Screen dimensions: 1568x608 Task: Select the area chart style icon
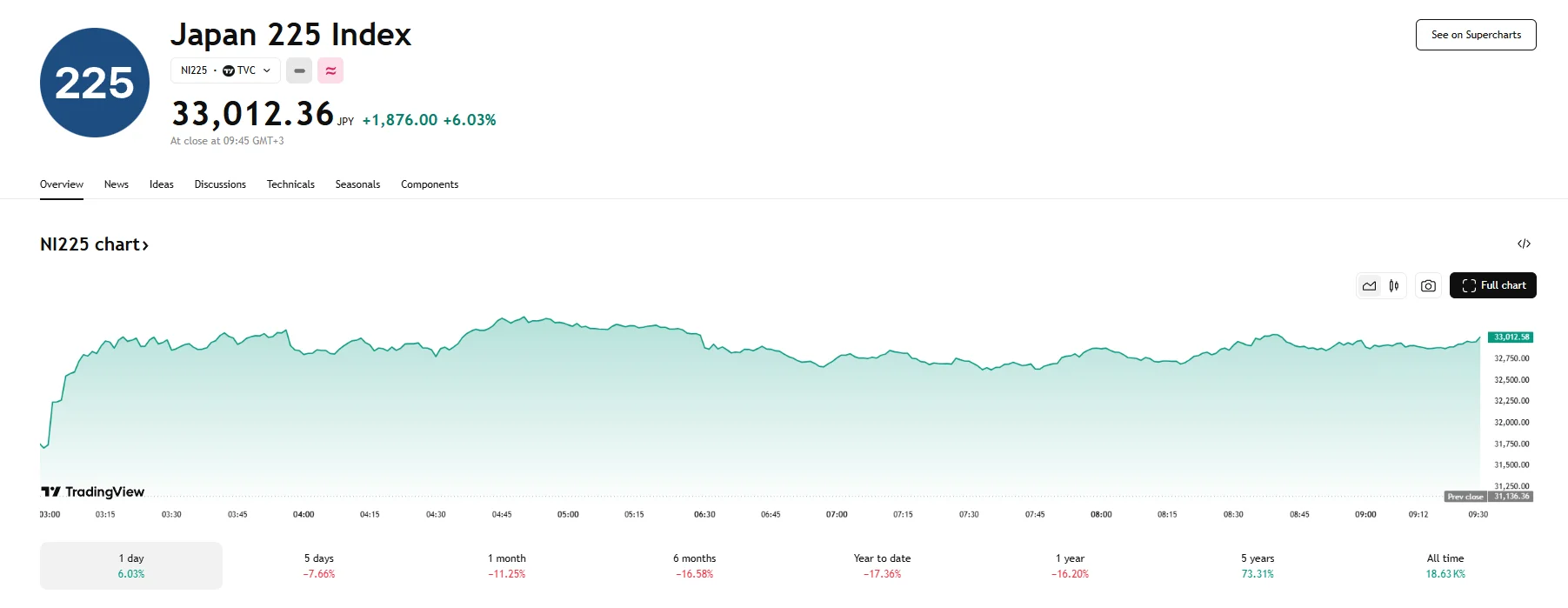(1369, 284)
